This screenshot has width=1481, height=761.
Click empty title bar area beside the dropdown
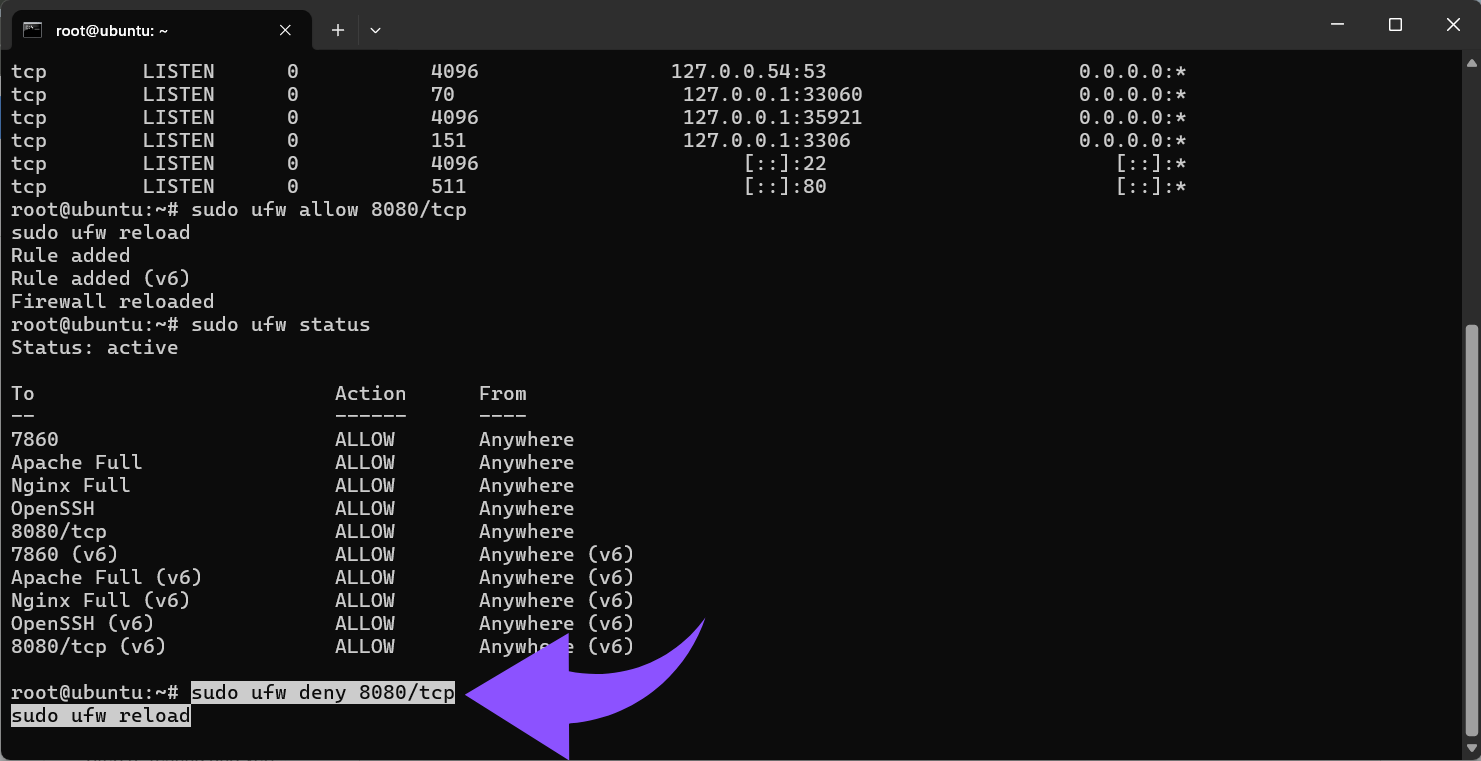pos(800,28)
